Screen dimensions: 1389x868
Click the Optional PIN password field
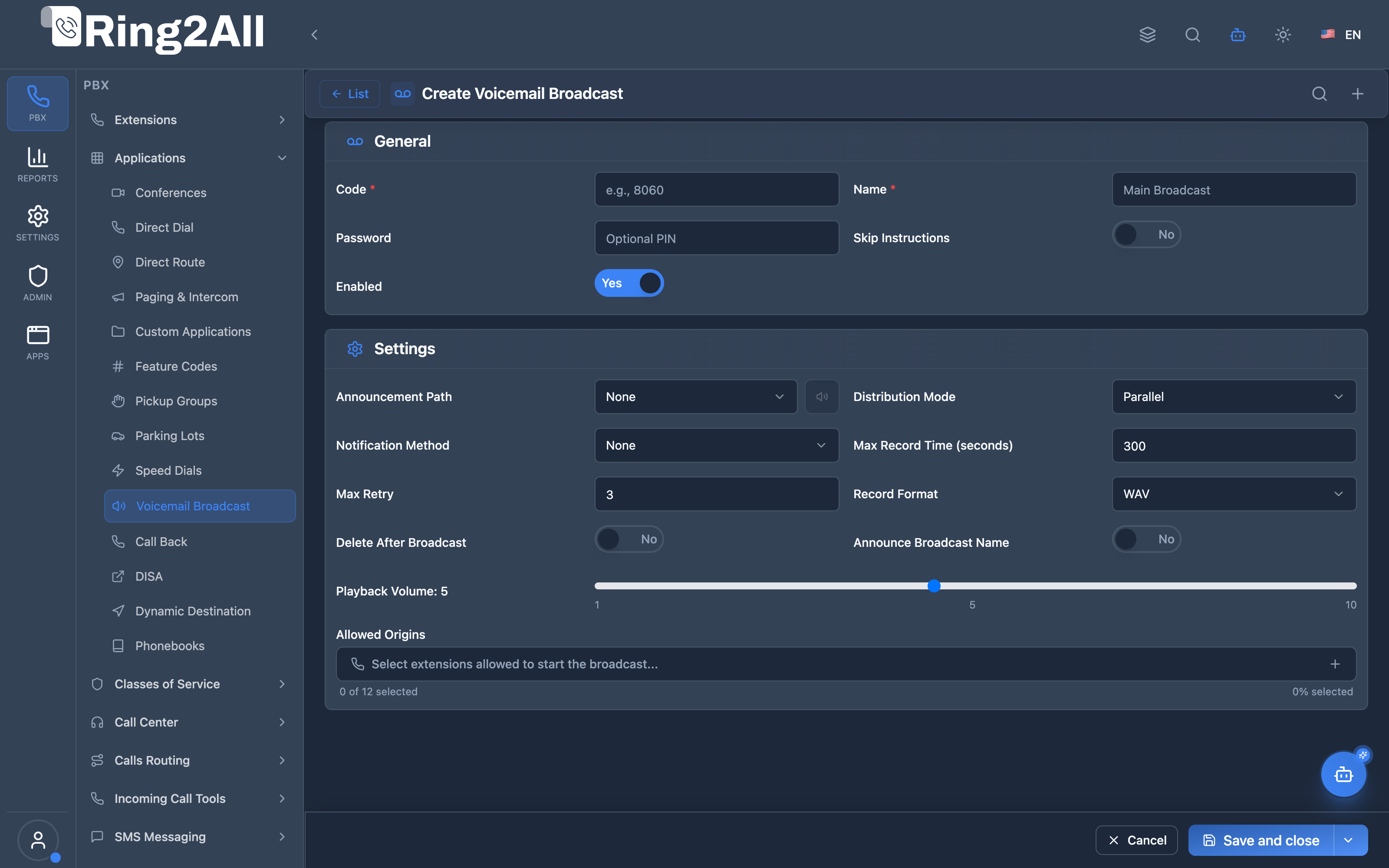tap(716, 238)
